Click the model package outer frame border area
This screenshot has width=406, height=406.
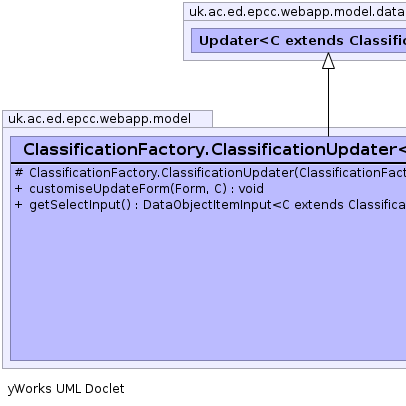coord(6,248)
